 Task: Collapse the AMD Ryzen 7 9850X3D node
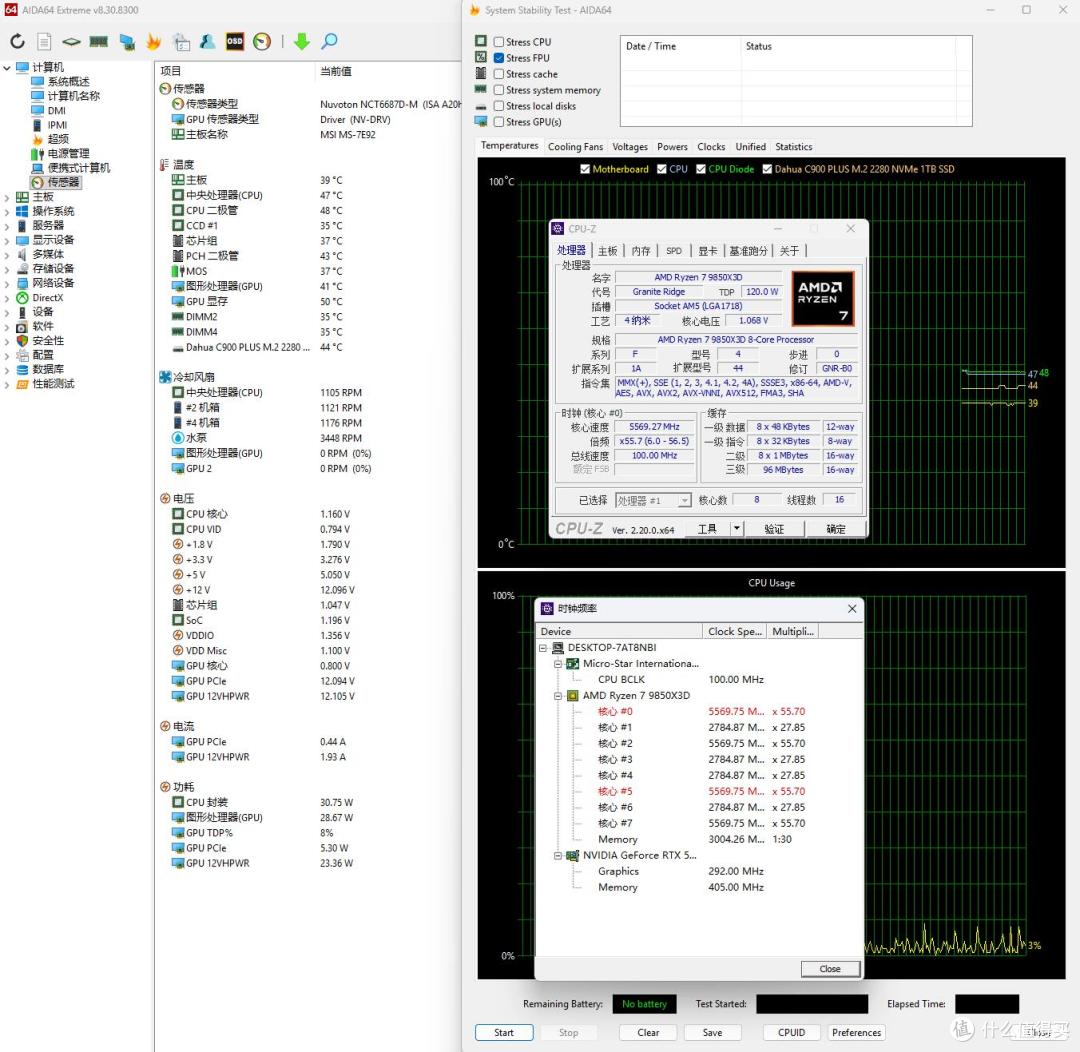(558, 696)
